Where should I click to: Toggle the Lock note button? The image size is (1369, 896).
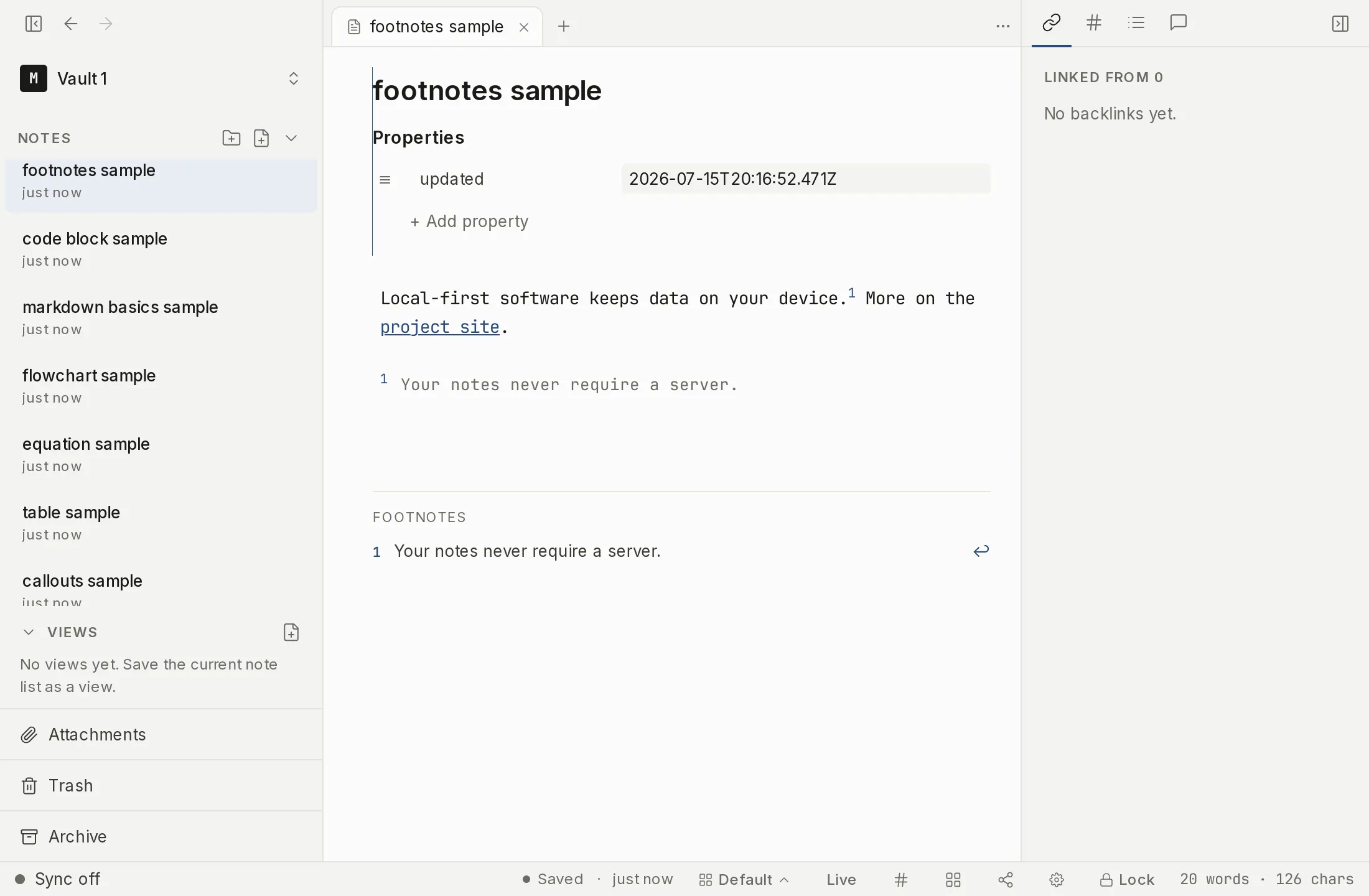(1127, 880)
